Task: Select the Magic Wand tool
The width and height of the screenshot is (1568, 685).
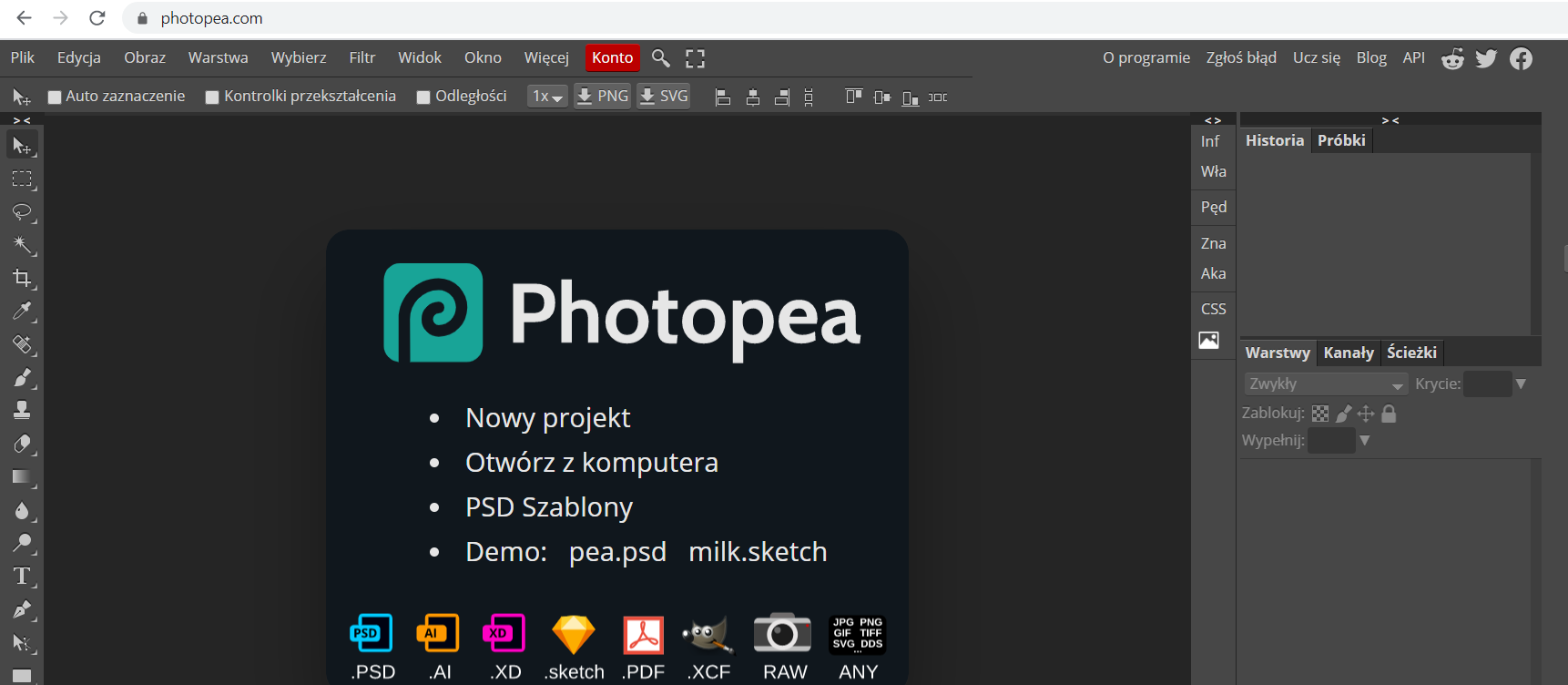Action: click(22, 245)
